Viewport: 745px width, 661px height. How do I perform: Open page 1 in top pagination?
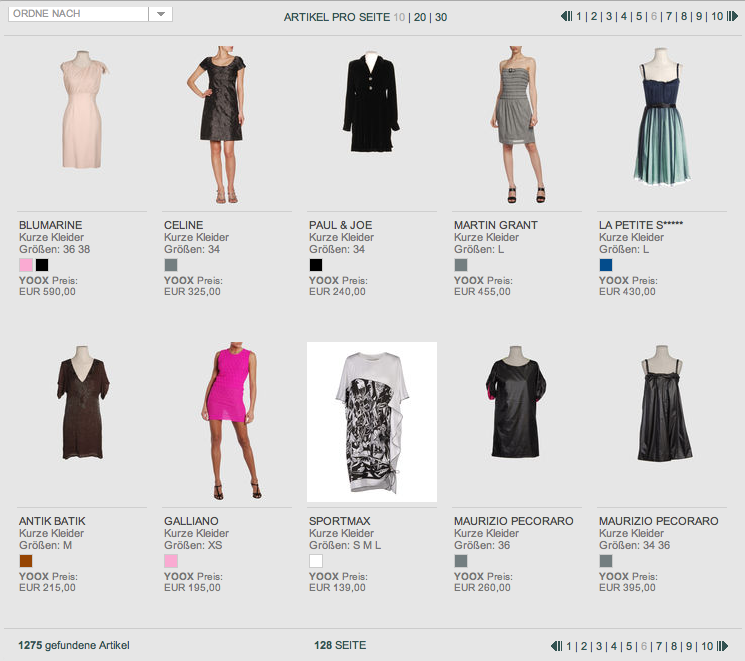coord(579,16)
